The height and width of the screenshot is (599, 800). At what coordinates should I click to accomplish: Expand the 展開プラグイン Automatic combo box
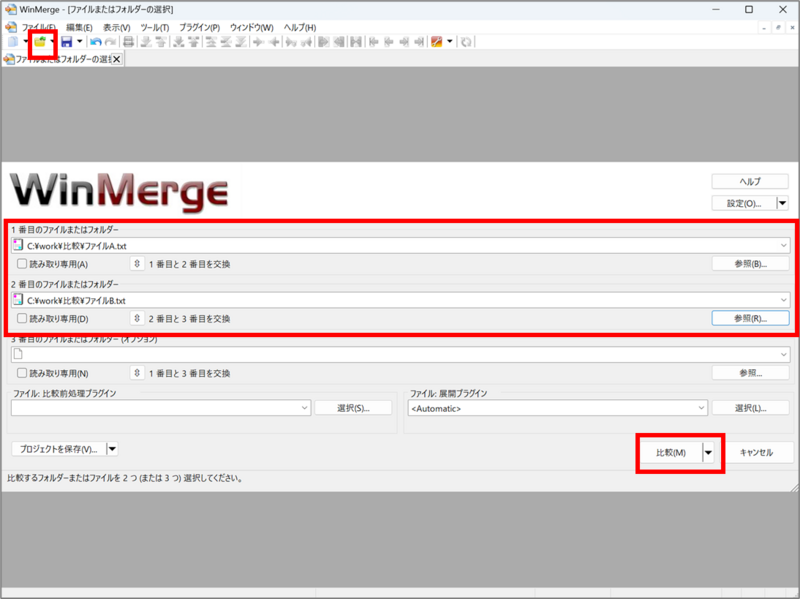pos(703,407)
